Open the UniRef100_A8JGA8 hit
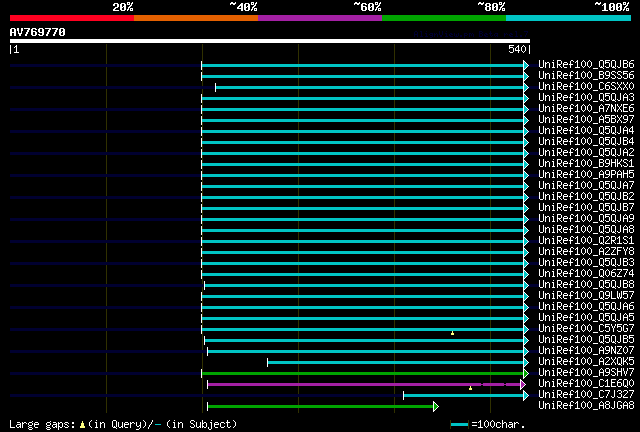The image size is (640, 432). pos(586,406)
